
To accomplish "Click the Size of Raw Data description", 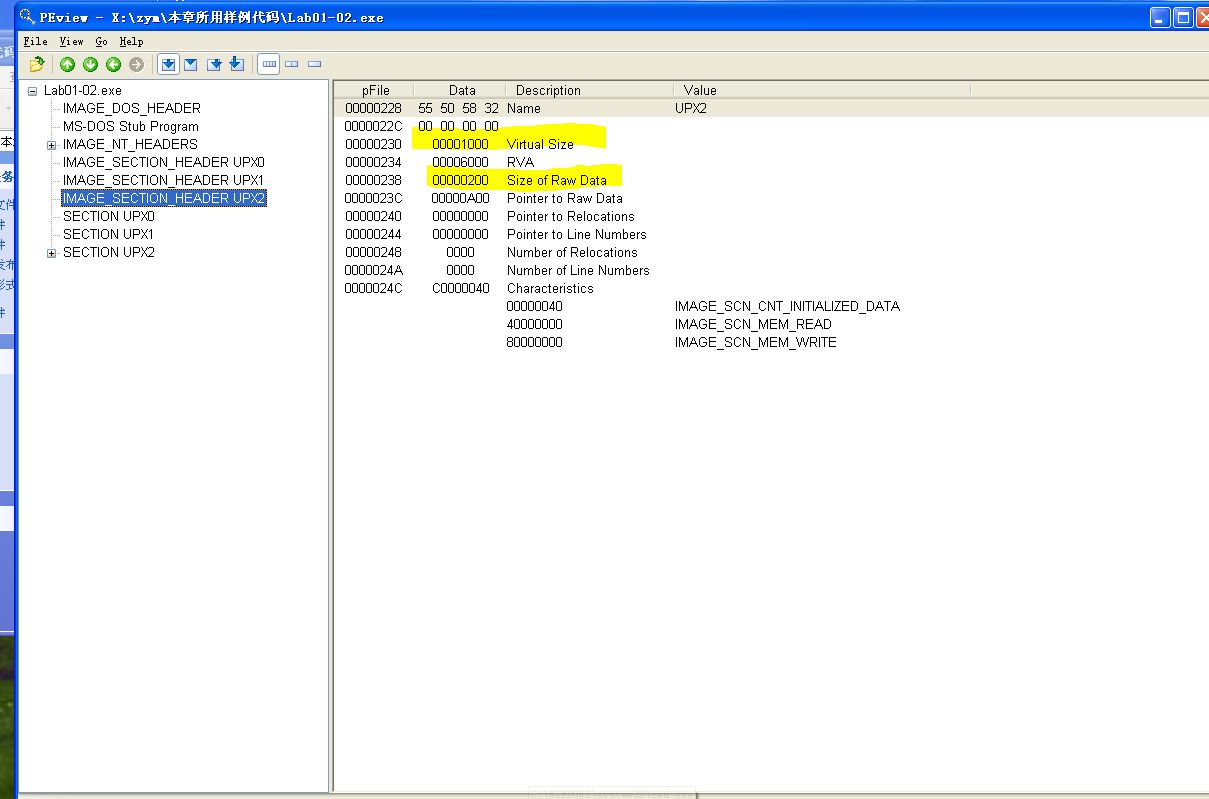I will click(x=557, y=180).
